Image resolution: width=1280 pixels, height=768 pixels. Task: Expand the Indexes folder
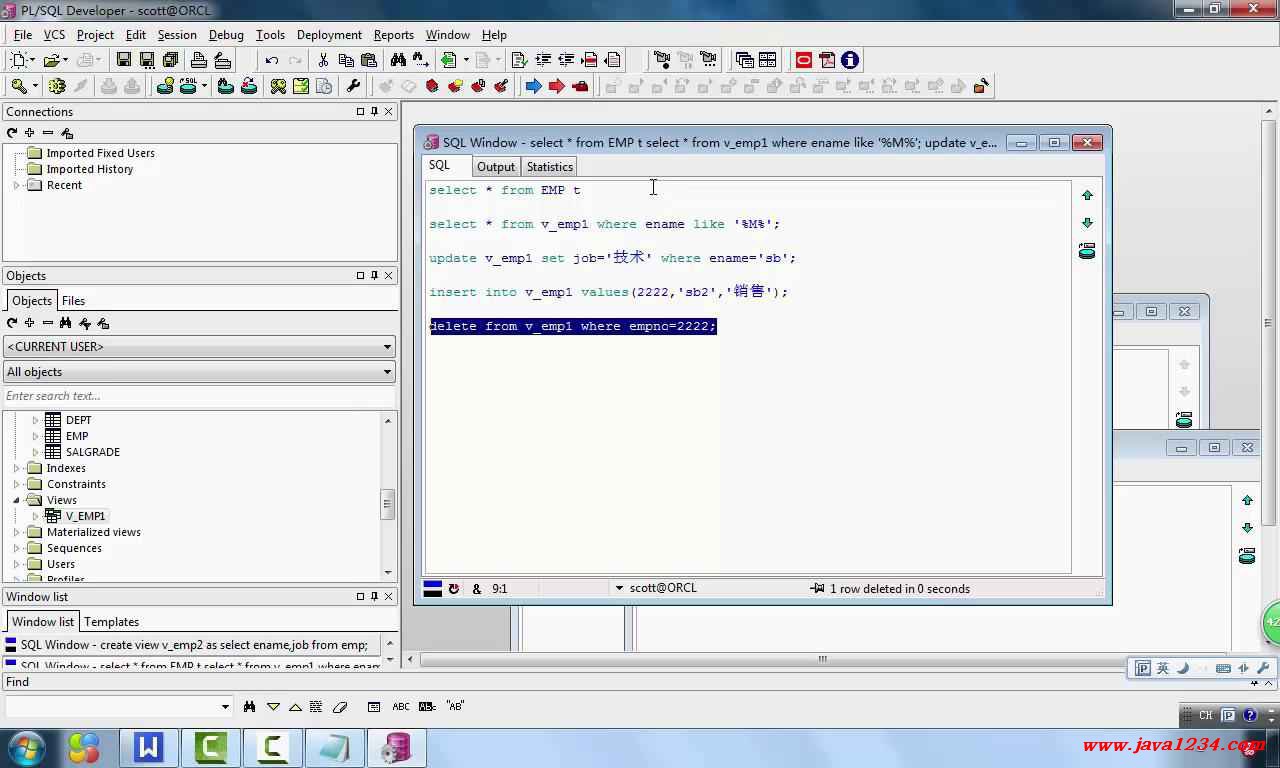(17, 468)
